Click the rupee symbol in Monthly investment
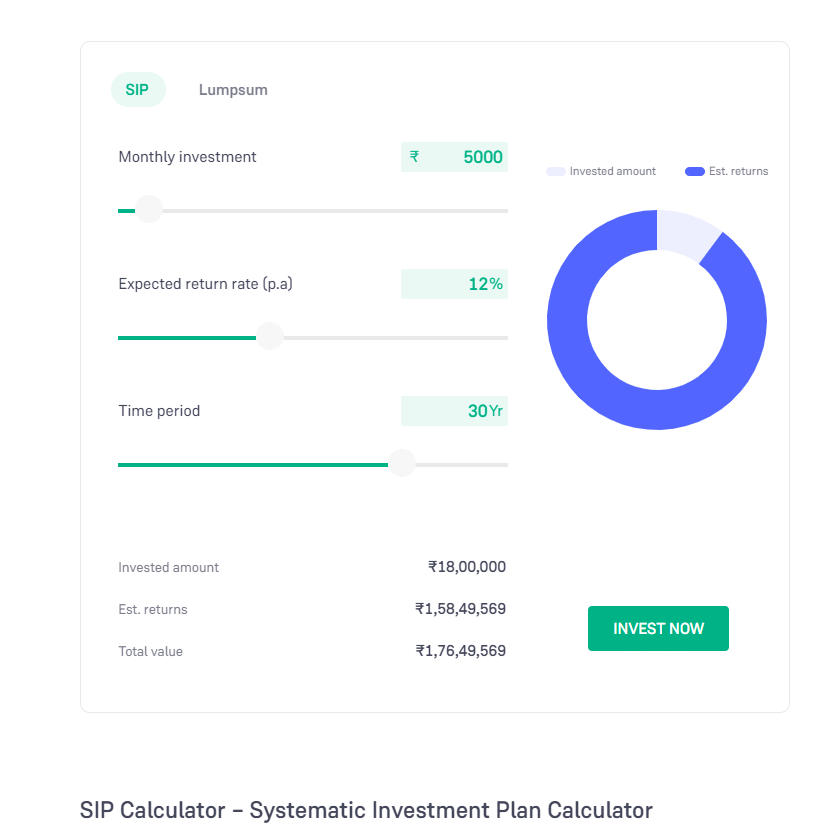 [415, 157]
